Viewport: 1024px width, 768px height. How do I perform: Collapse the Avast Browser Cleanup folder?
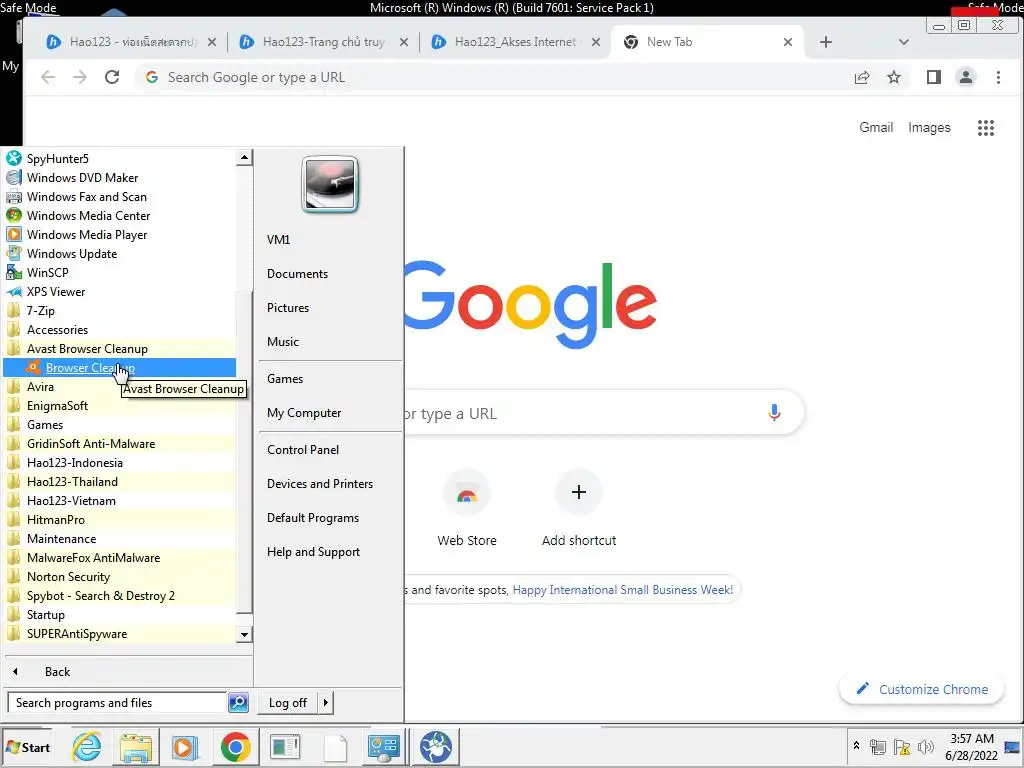pyautogui.click(x=87, y=349)
